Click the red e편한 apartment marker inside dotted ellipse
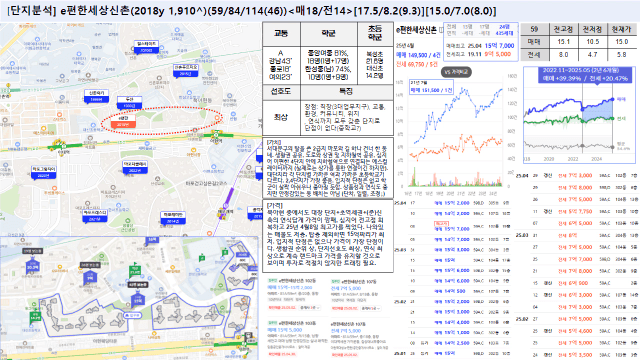This screenshot has height=360, width=640. [122, 121]
